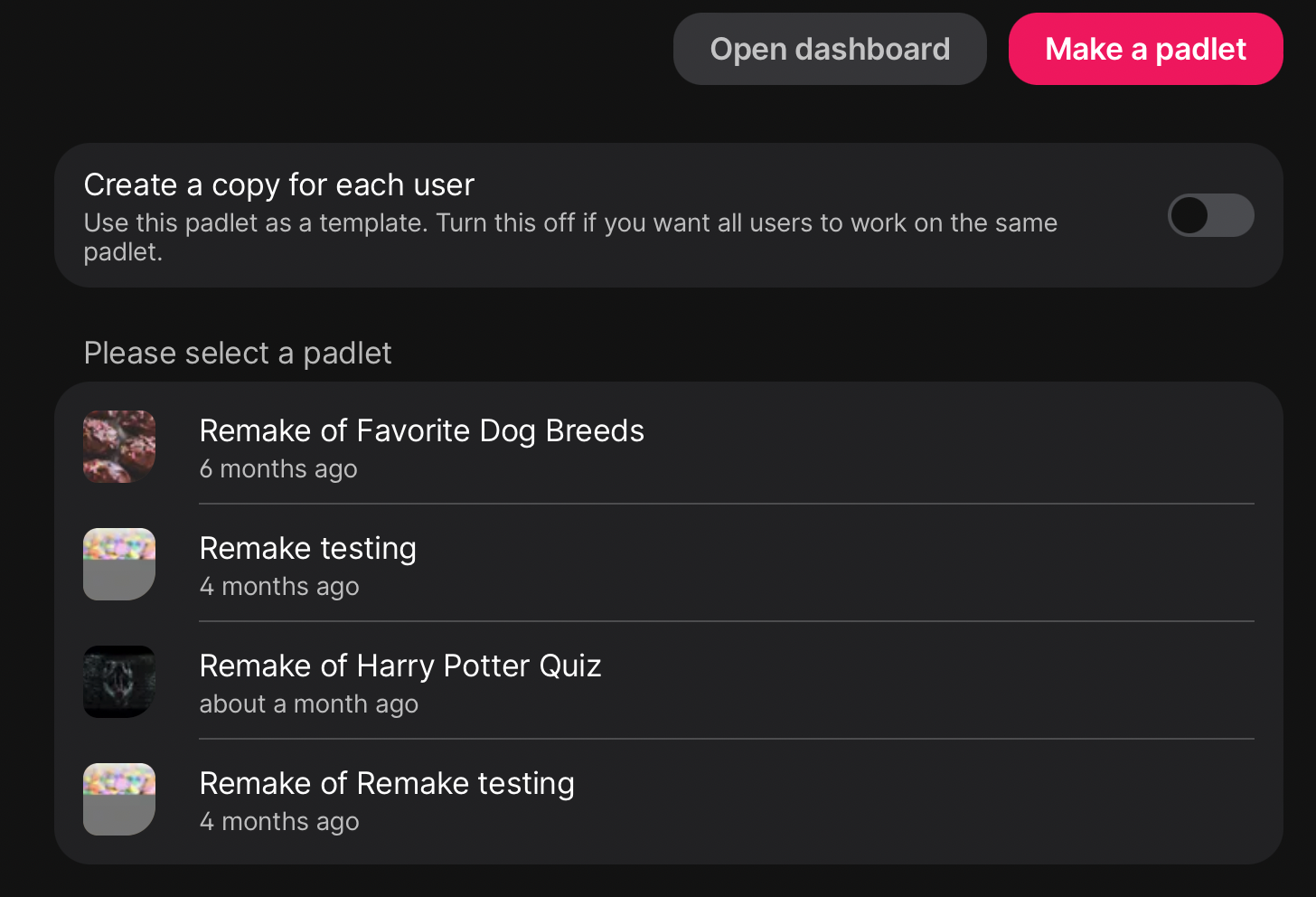Open the dashboard
This screenshot has height=897, width=1316.
(829, 49)
